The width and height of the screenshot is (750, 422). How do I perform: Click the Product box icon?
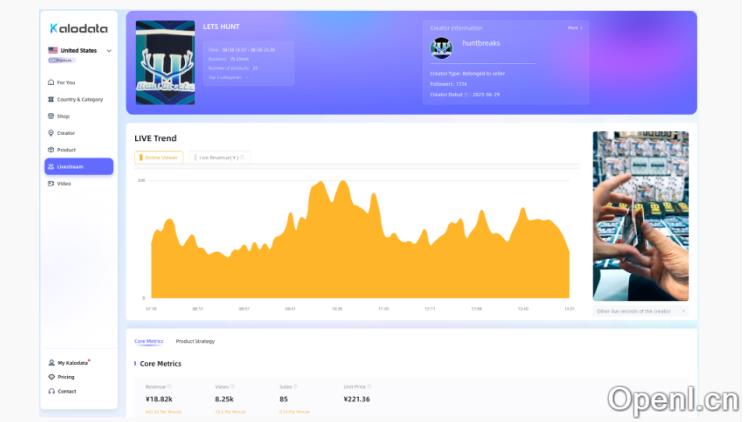(51, 150)
